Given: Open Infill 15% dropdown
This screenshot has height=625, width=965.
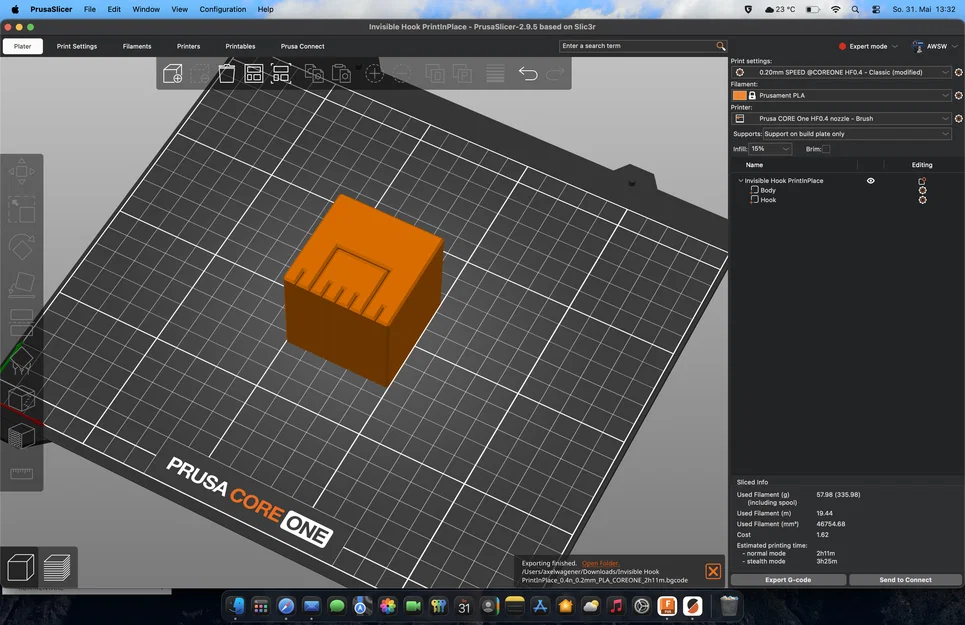Looking at the screenshot, I should (x=770, y=149).
